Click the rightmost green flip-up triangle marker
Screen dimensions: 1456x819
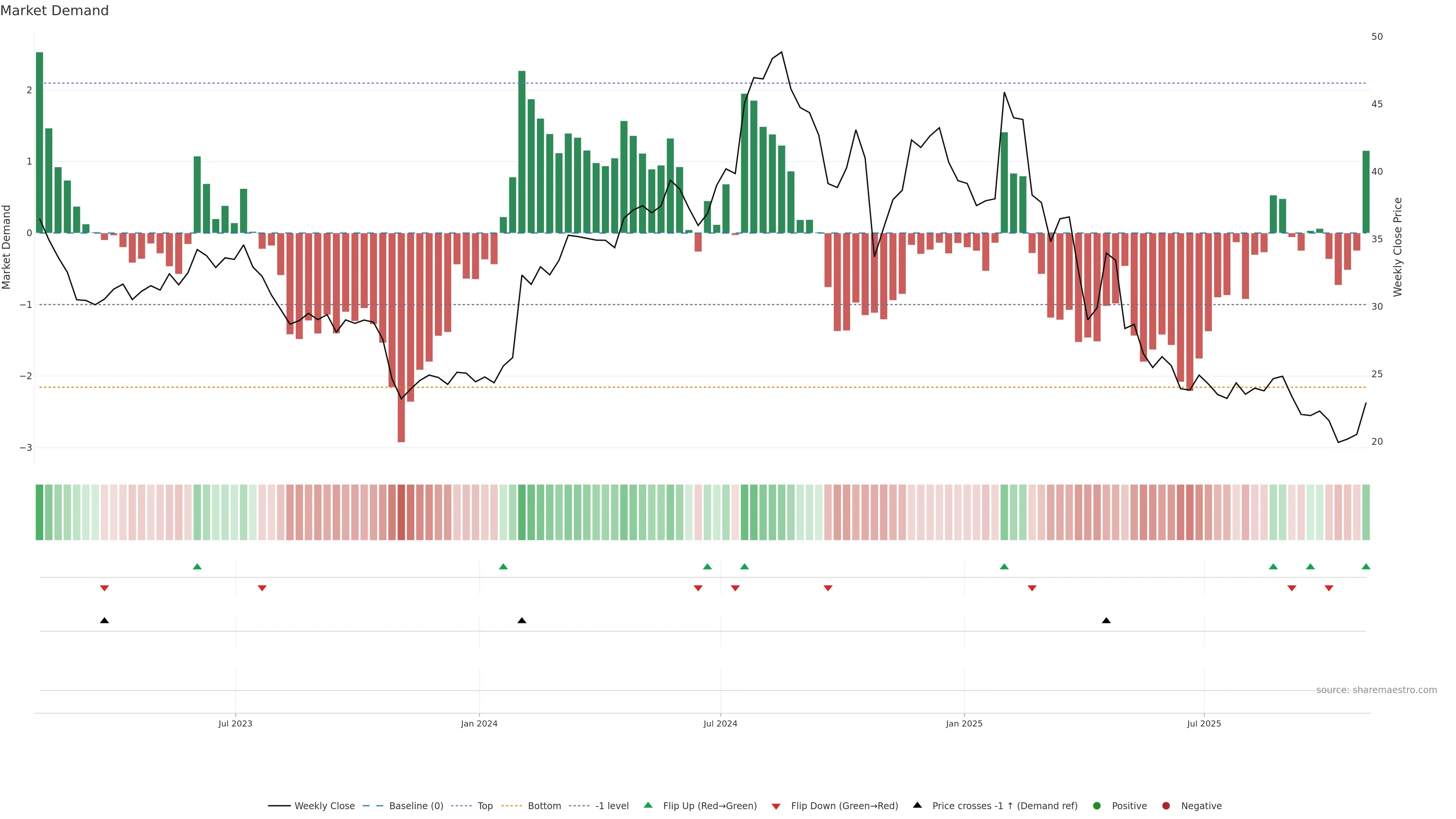click(x=1366, y=567)
